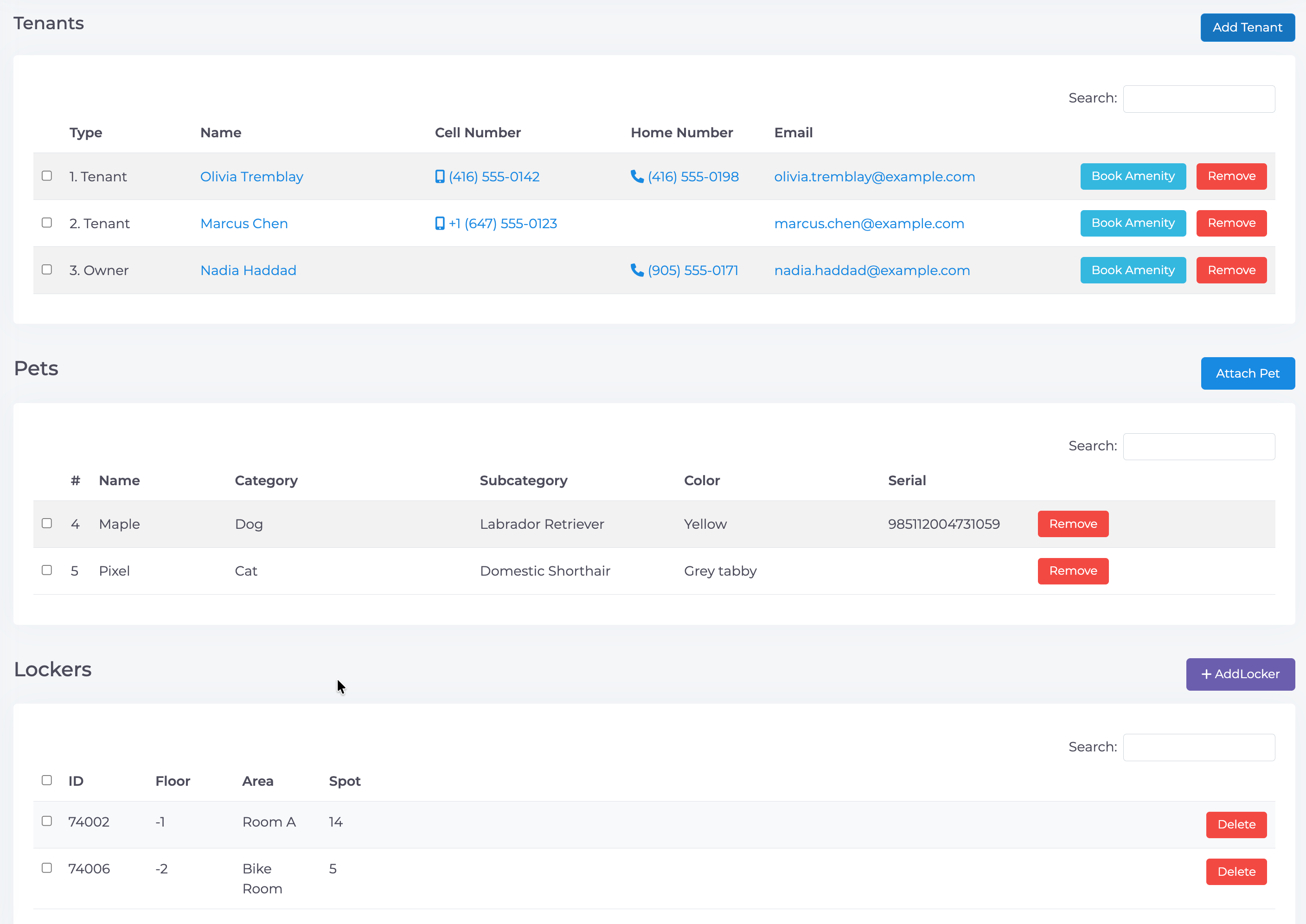Remove the pet Pixel
The image size is (1306, 924).
[x=1073, y=571]
